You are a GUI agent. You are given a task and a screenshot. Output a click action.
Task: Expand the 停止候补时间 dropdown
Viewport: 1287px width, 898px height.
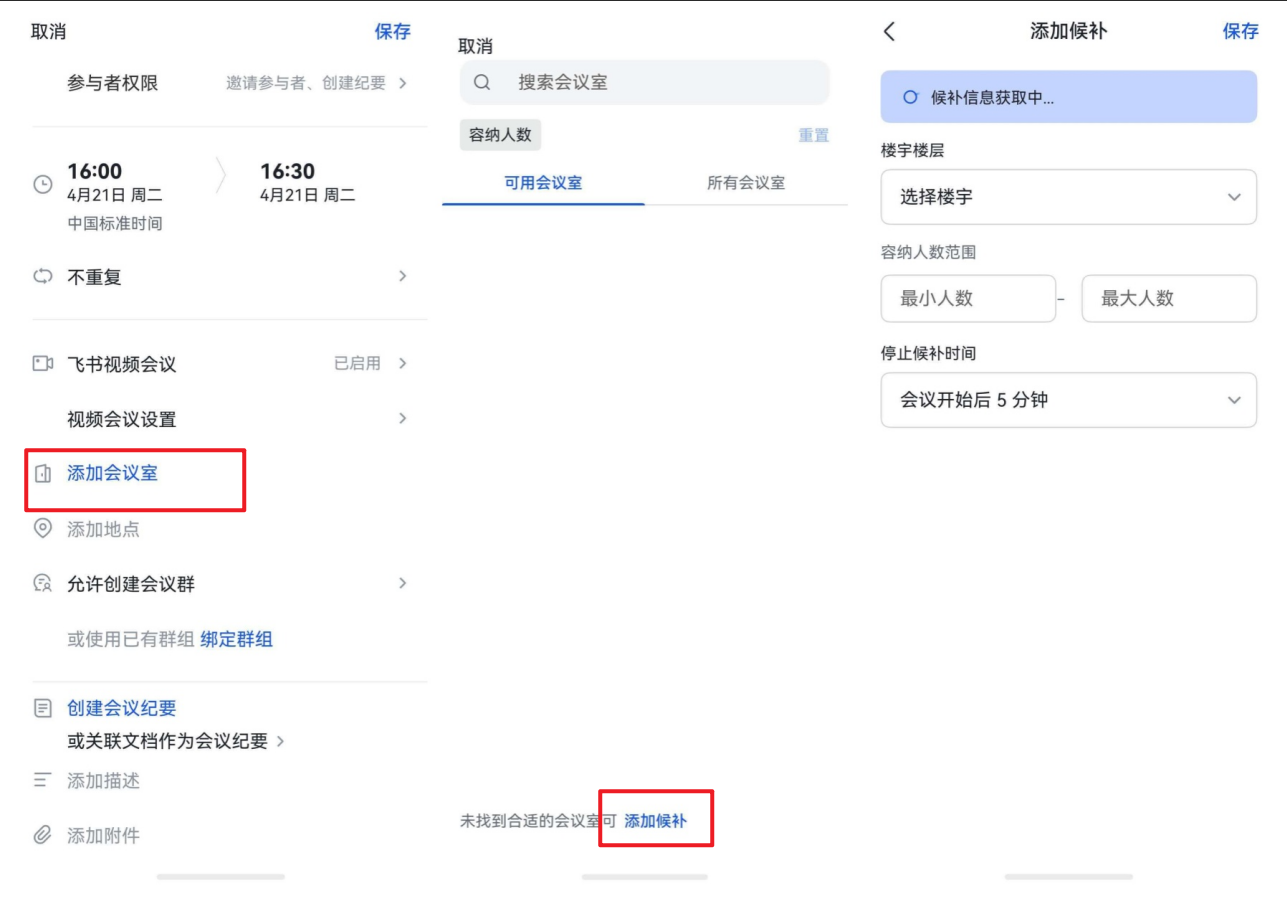coord(1068,400)
